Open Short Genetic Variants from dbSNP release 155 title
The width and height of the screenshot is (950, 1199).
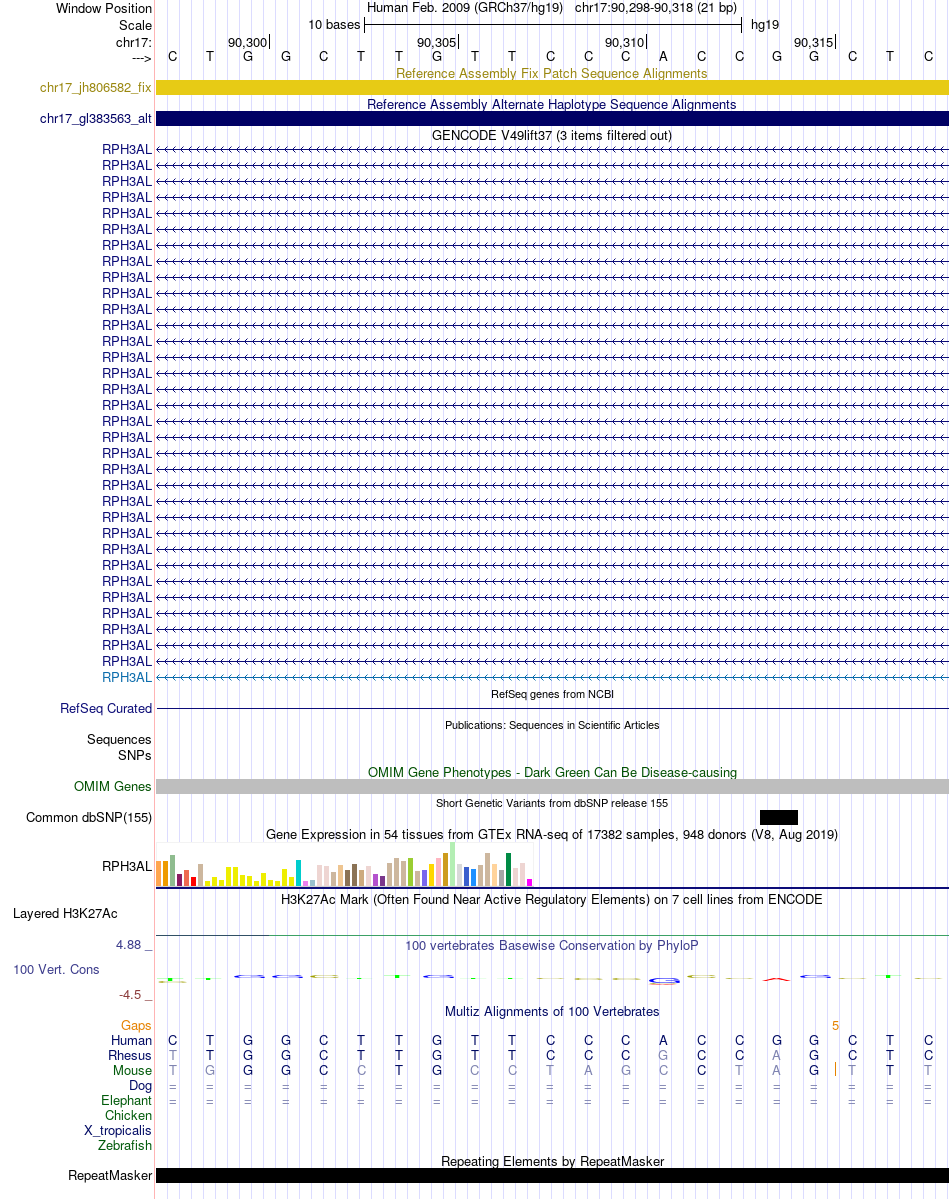[x=552, y=803]
